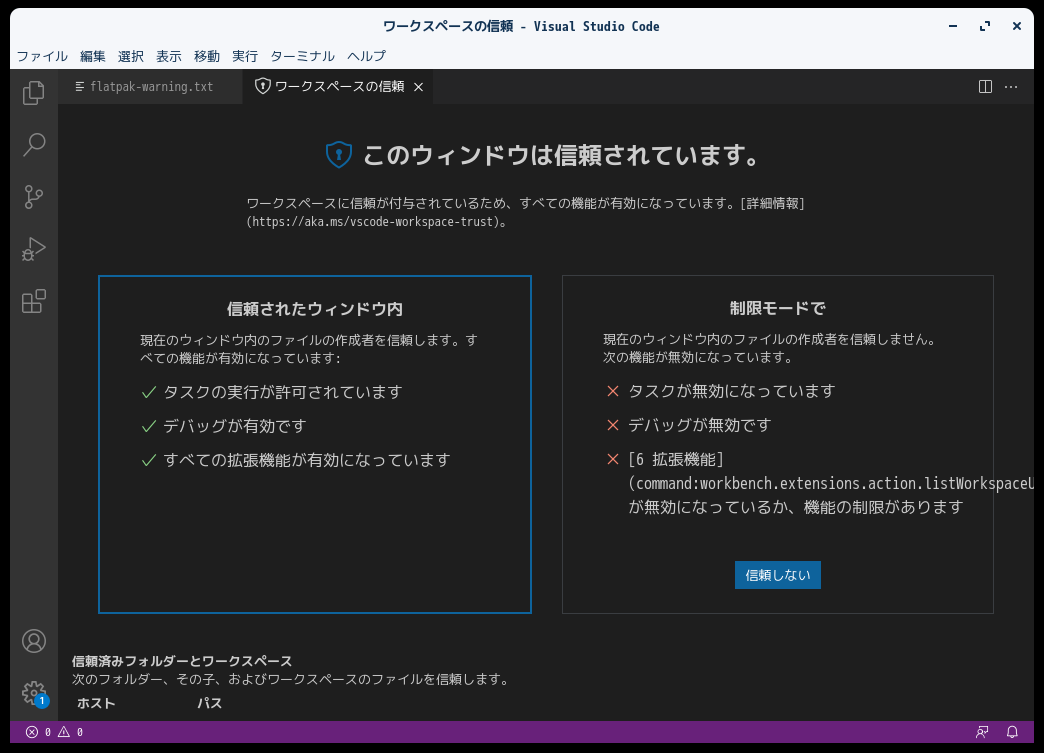The height and width of the screenshot is (753, 1044).
Task: Open the 選択 menu
Action: (x=130, y=56)
